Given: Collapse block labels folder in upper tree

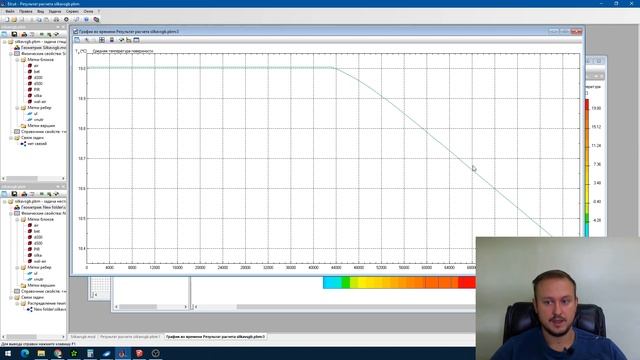Looking at the screenshot, I should 18,60.
